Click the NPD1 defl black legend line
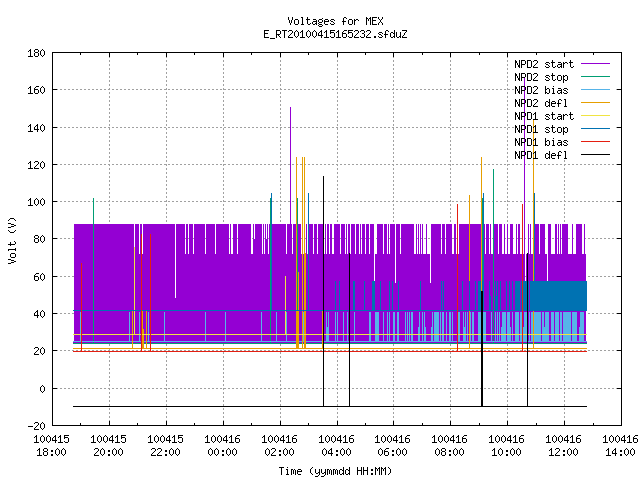Image resolution: width=640 pixels, height=480 pixels. [595, 155]
